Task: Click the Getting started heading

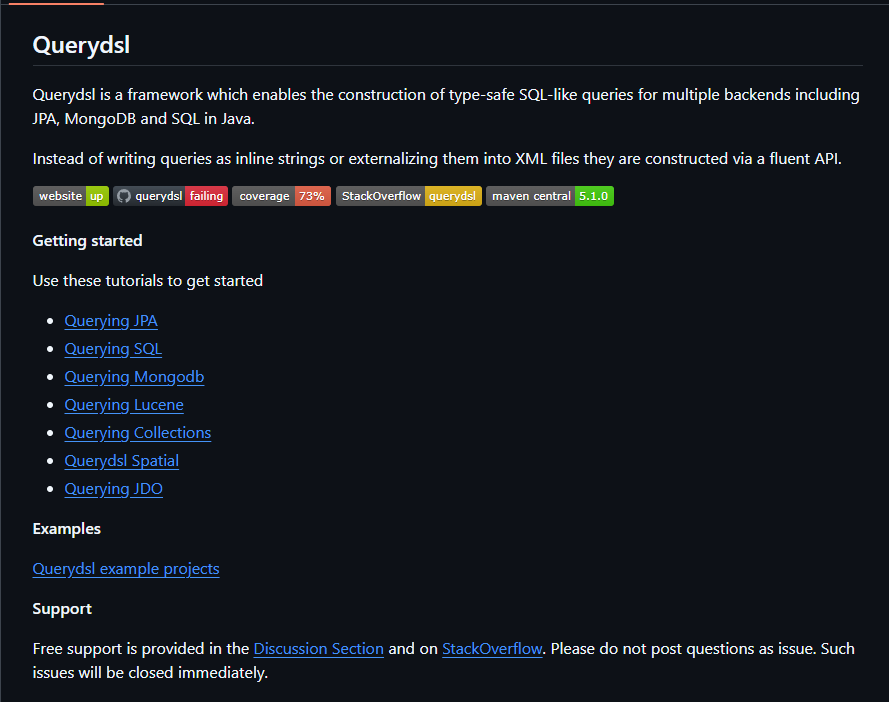Action: click(87, 241)
